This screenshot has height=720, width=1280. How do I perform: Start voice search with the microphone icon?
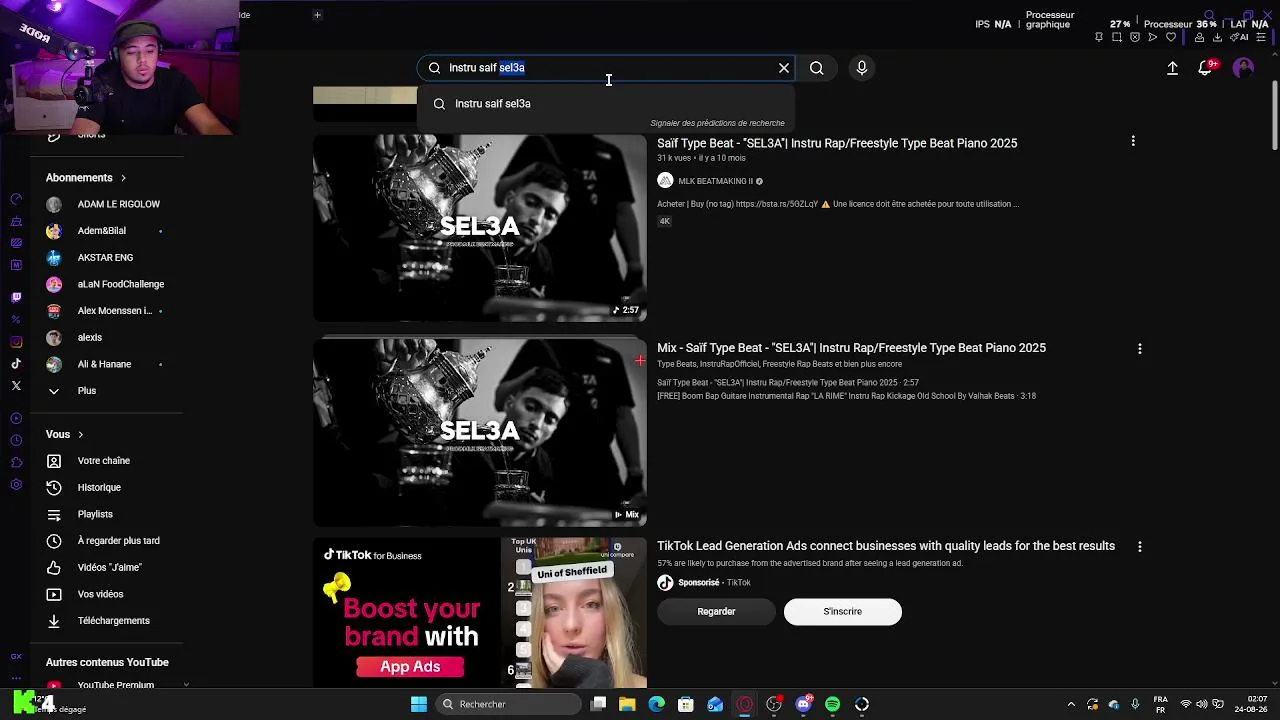[x=862, y=68]
